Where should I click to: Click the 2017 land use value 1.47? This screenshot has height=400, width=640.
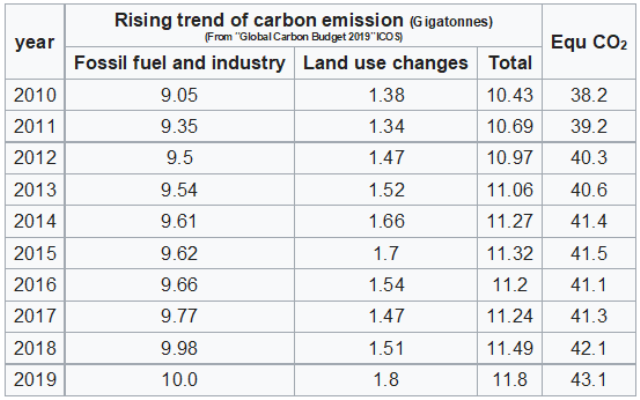click(x=385, y=317)
